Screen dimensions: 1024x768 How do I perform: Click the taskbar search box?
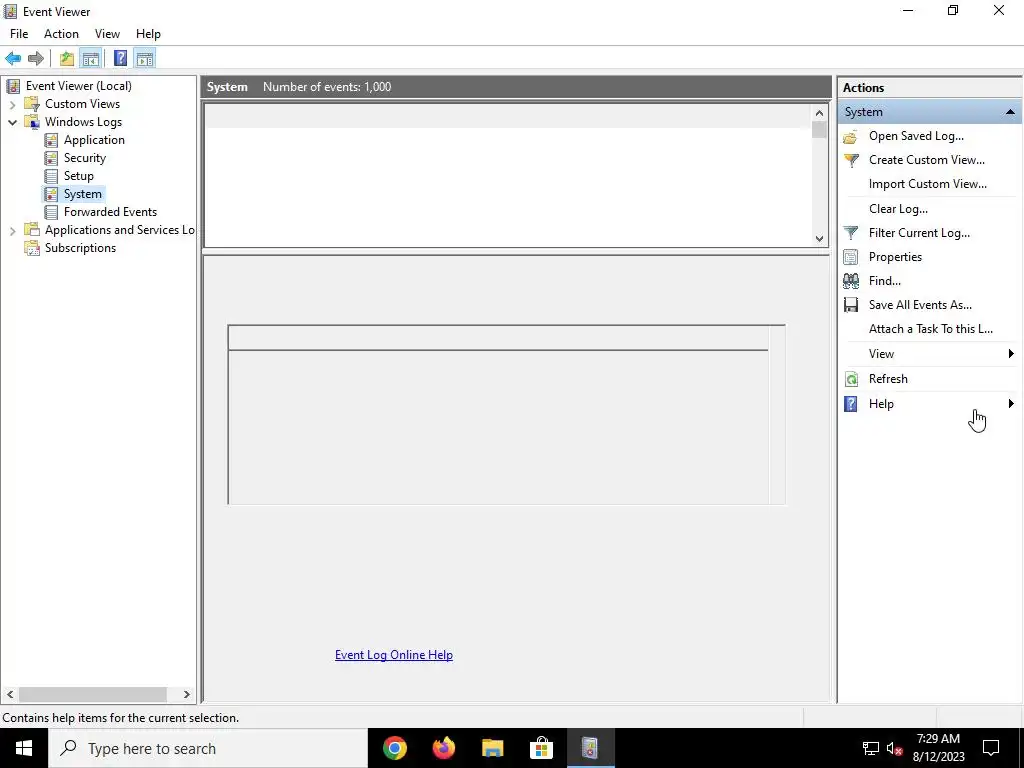(x=208, y=748)
